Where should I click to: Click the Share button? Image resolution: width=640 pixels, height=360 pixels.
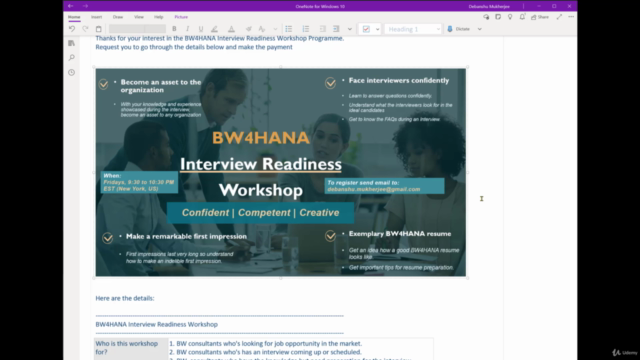click(x=540, y=17)
